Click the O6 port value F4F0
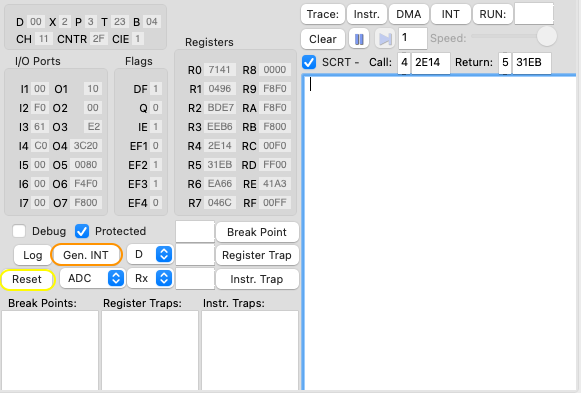 tap(86, 184)
